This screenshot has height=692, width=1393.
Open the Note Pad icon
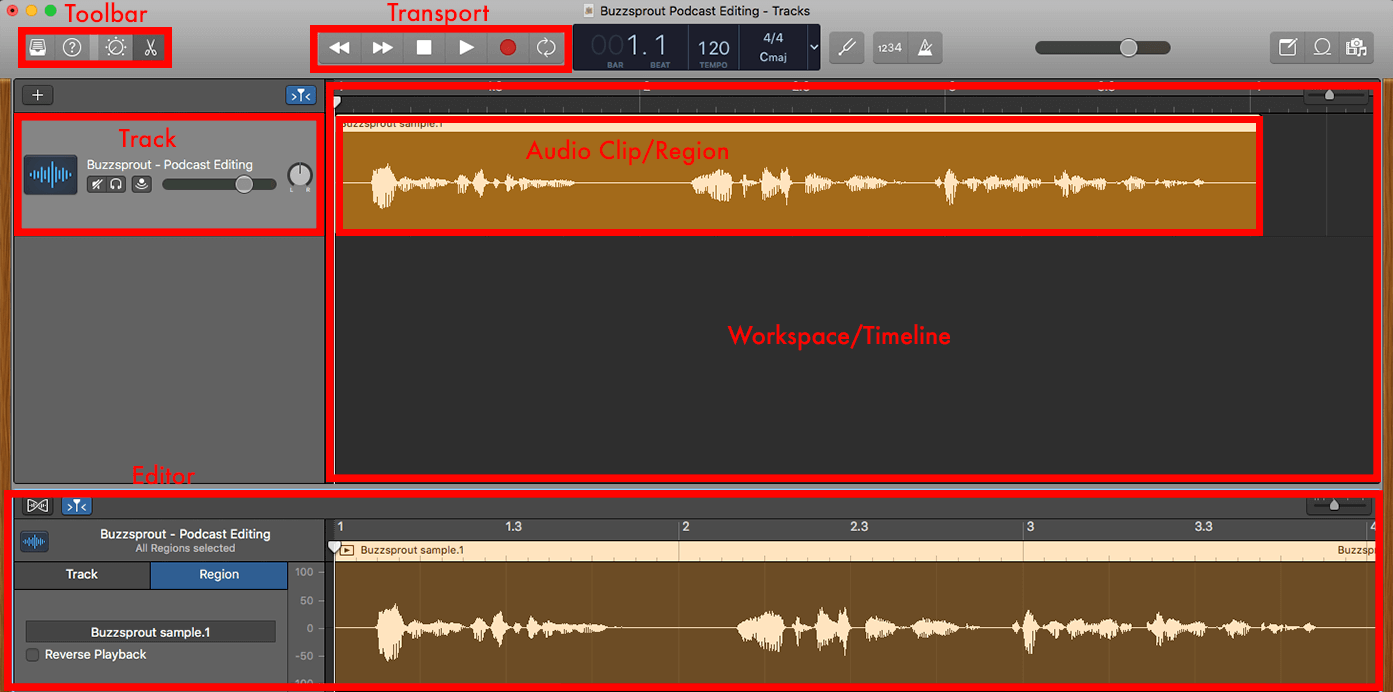[x=1287, y=47]
